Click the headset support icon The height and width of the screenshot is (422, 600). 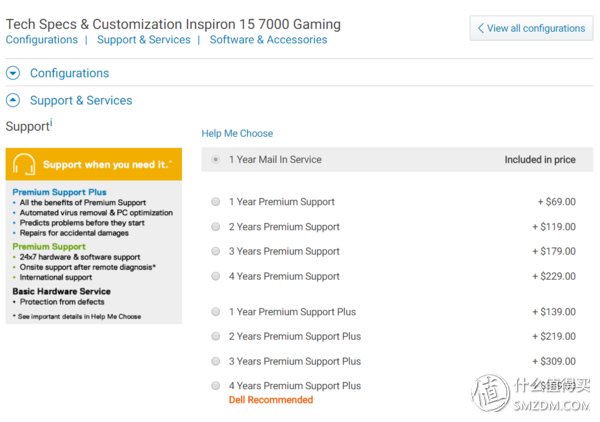[x=24, y=164]
